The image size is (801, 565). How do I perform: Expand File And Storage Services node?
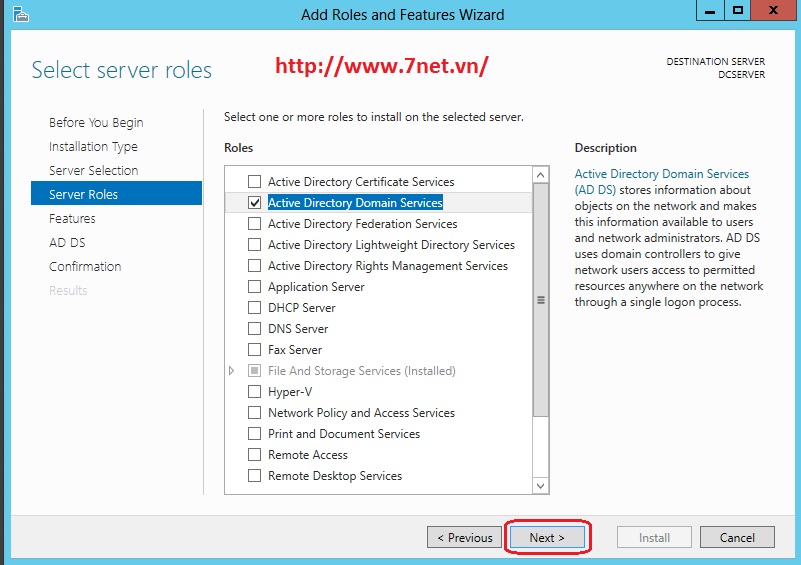(x=231, y=370)
